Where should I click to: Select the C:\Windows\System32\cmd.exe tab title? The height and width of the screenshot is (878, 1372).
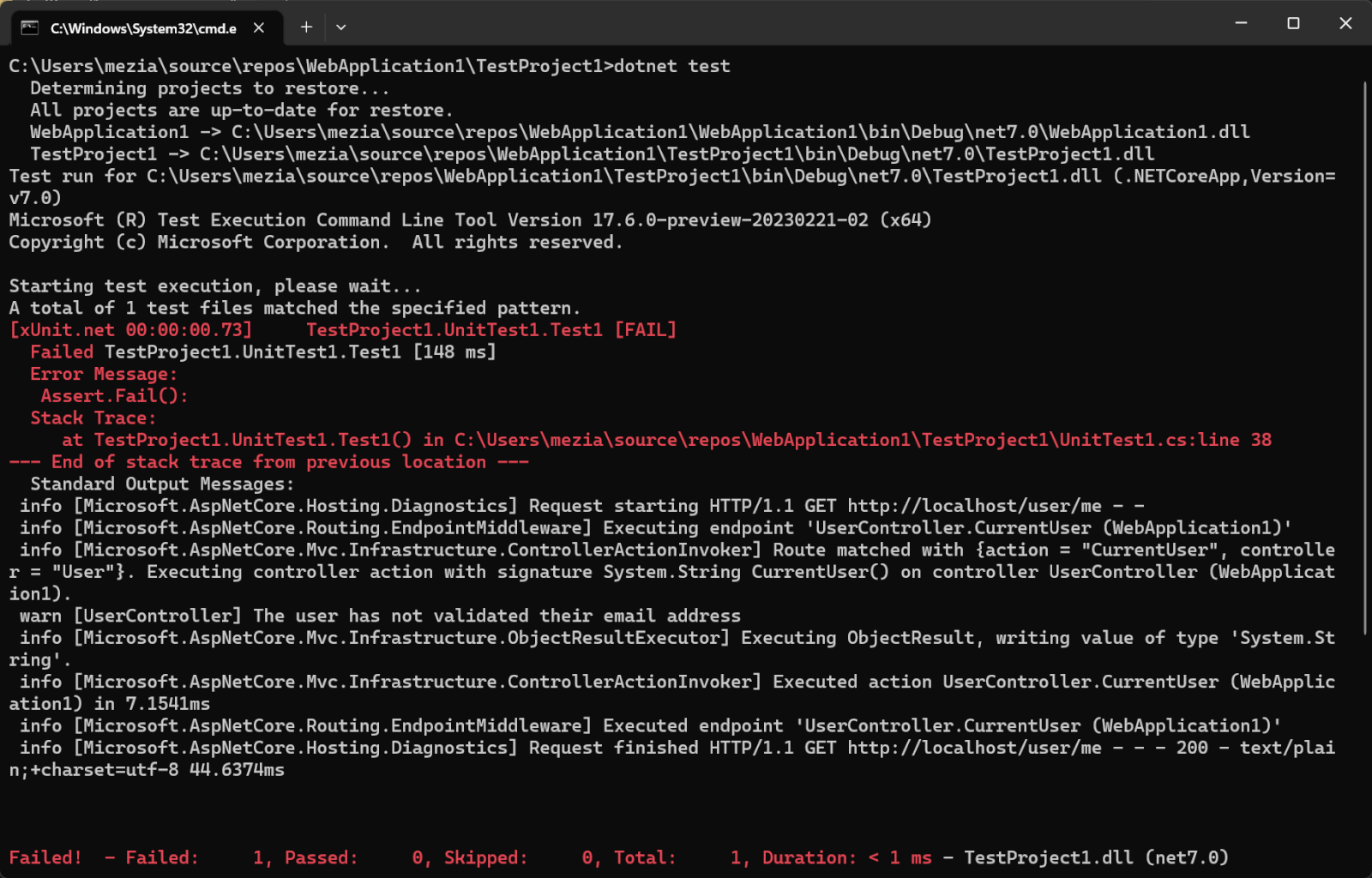143,28
